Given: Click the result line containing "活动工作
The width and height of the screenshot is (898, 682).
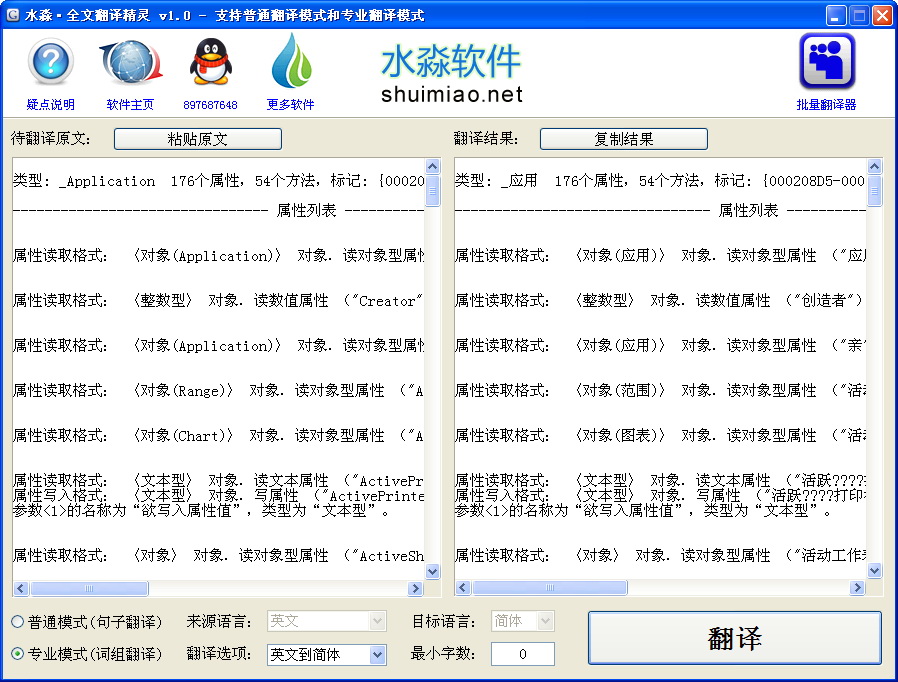Looking at the screenshot, I should pyautogui.click(x=660, y=555).
